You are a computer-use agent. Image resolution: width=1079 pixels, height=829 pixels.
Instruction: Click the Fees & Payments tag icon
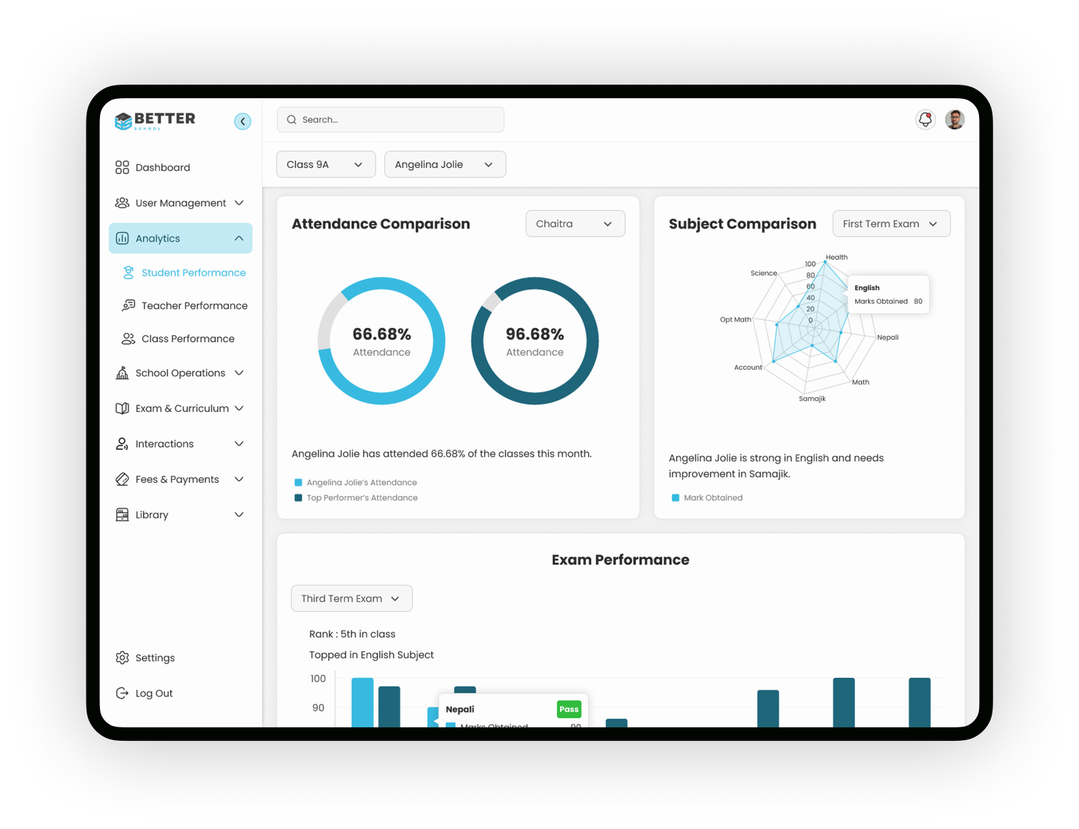click(x=122, y=480)
